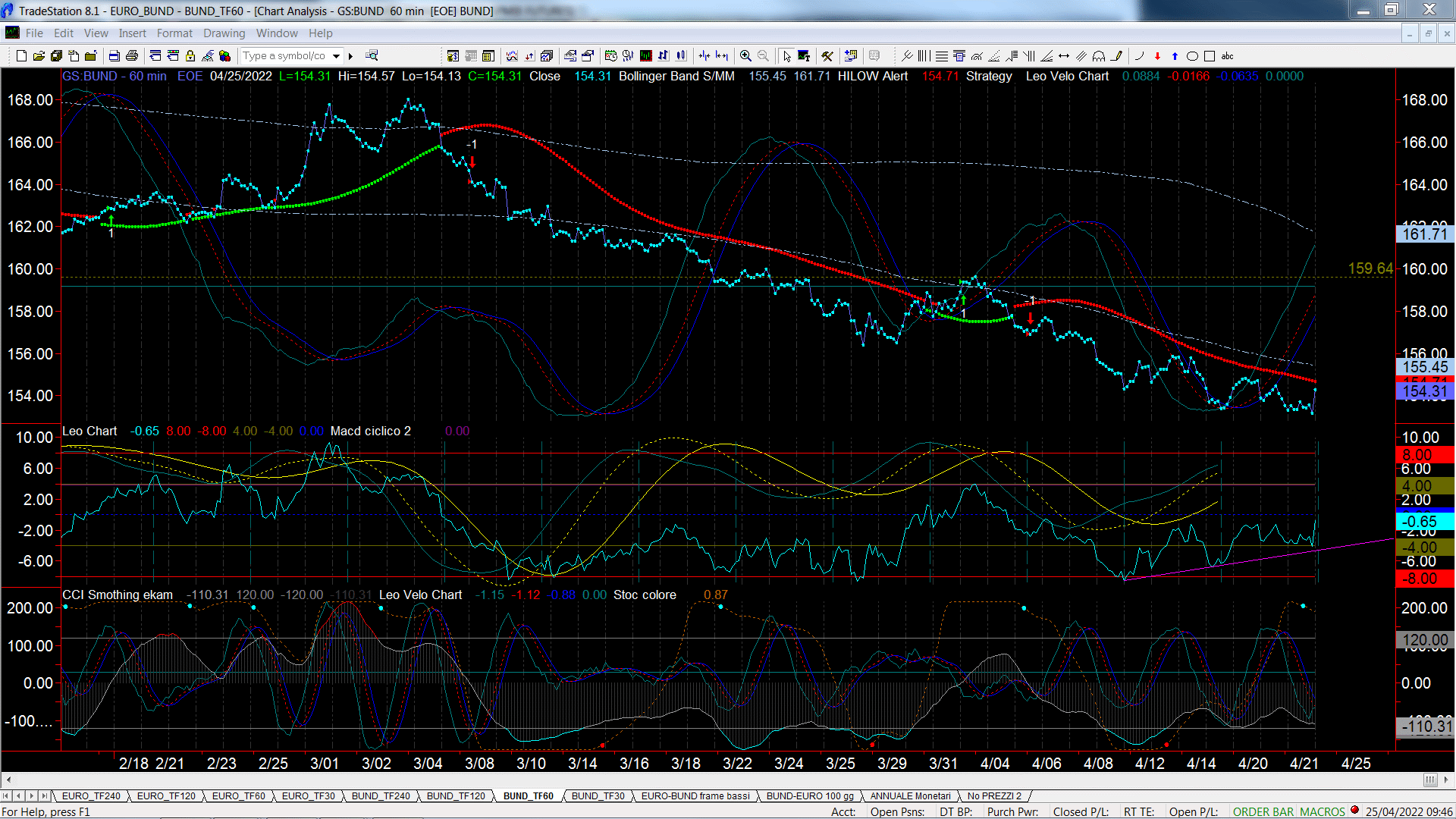Screen dimensions: 1456x819
Task: Select the vertical lines drawing tool
Action: click(x=924, y=56)
